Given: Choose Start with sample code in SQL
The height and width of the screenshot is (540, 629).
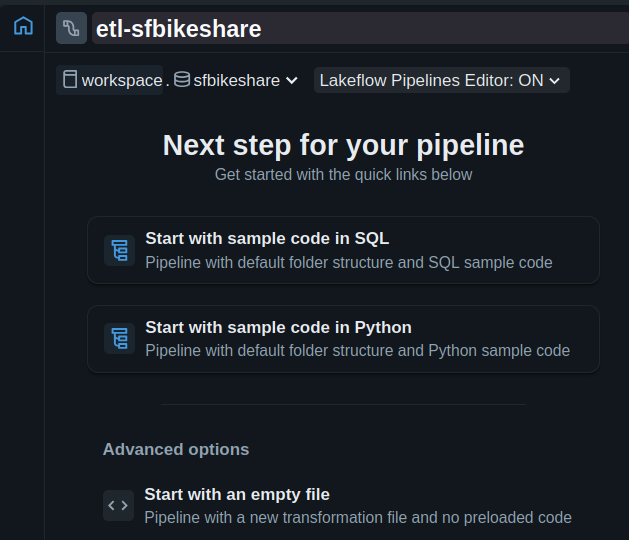Looking at the screenshot, I should [267, 239].
